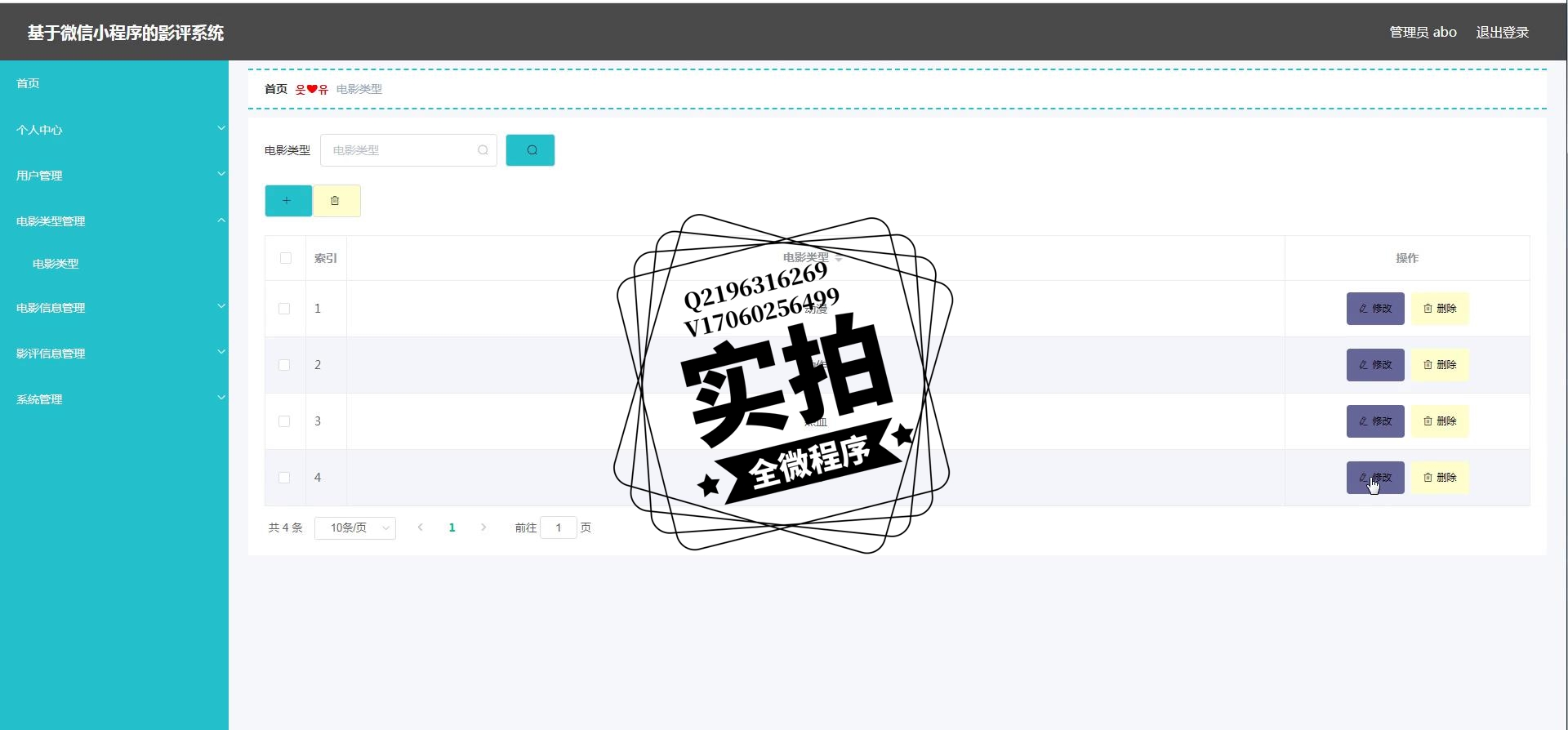The image size is (1568, 730).
Task: Check the checkbox for row 1
Action: click(x=284, y=309)
